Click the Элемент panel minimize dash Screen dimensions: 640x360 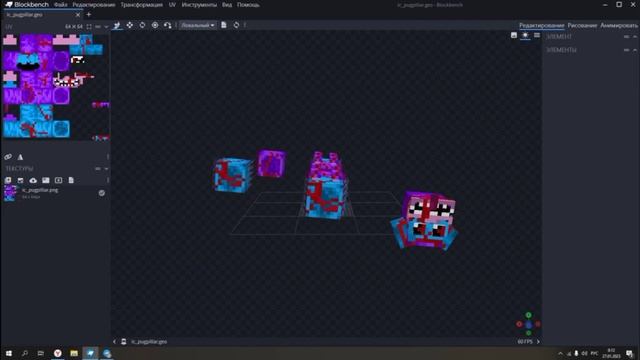(627, 37)
